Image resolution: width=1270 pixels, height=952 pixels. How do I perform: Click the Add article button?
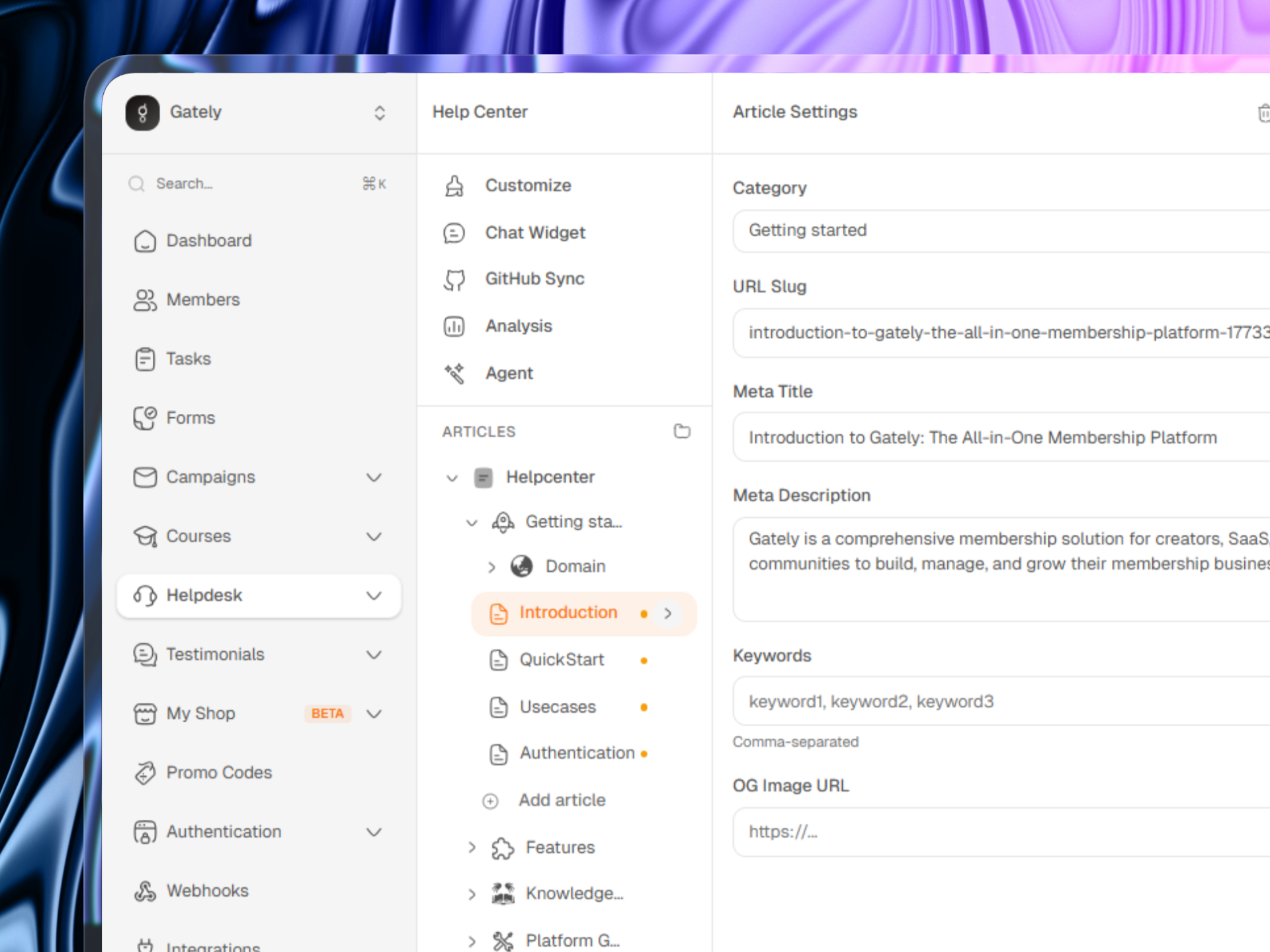[561, 801]
